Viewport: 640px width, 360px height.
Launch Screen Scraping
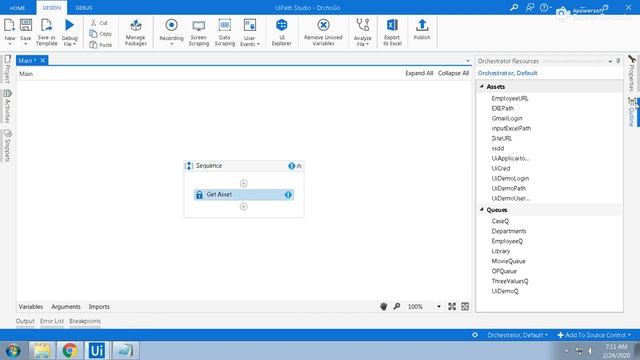[x=199, y=32]
